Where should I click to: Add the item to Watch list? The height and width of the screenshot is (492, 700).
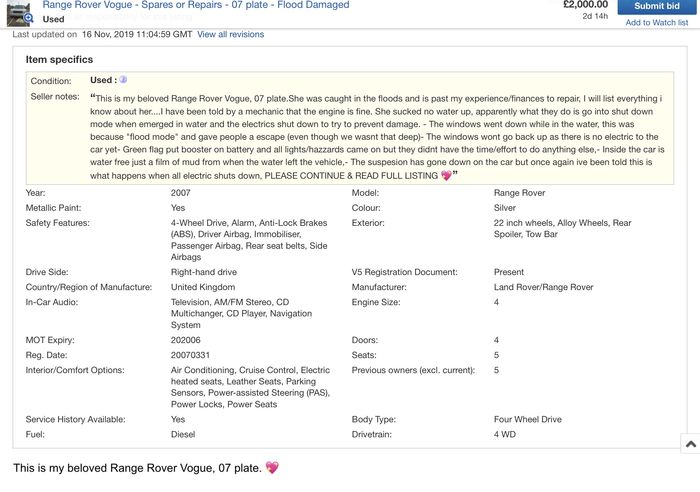[x=657, y=22]
